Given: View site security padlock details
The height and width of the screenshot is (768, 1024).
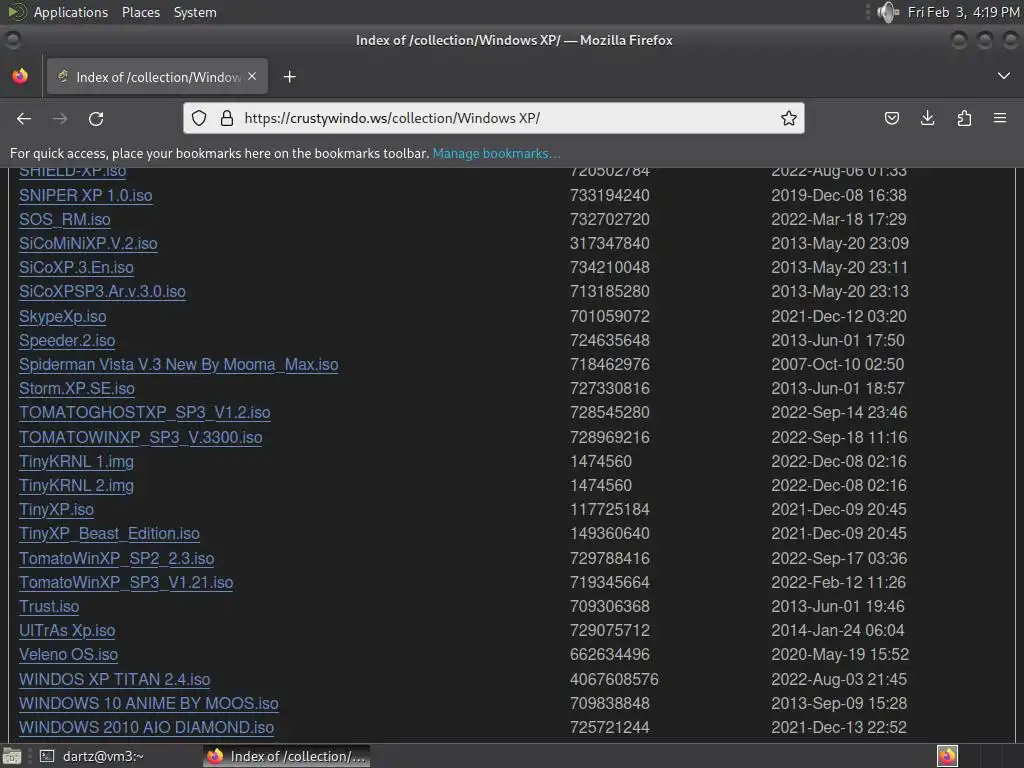Looking at the screenshot, I should click(227, 118).
